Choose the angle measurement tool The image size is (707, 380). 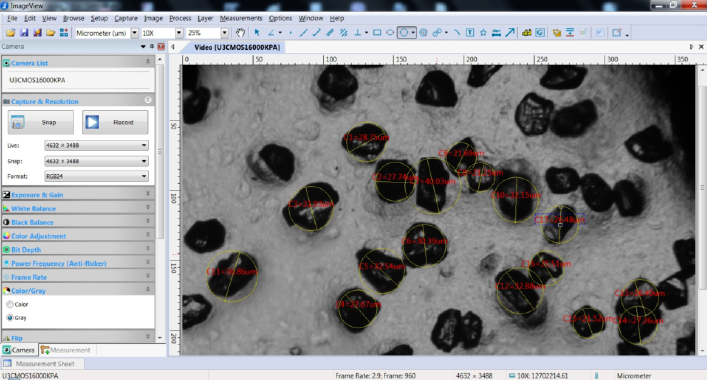click(x=271, y=32)
